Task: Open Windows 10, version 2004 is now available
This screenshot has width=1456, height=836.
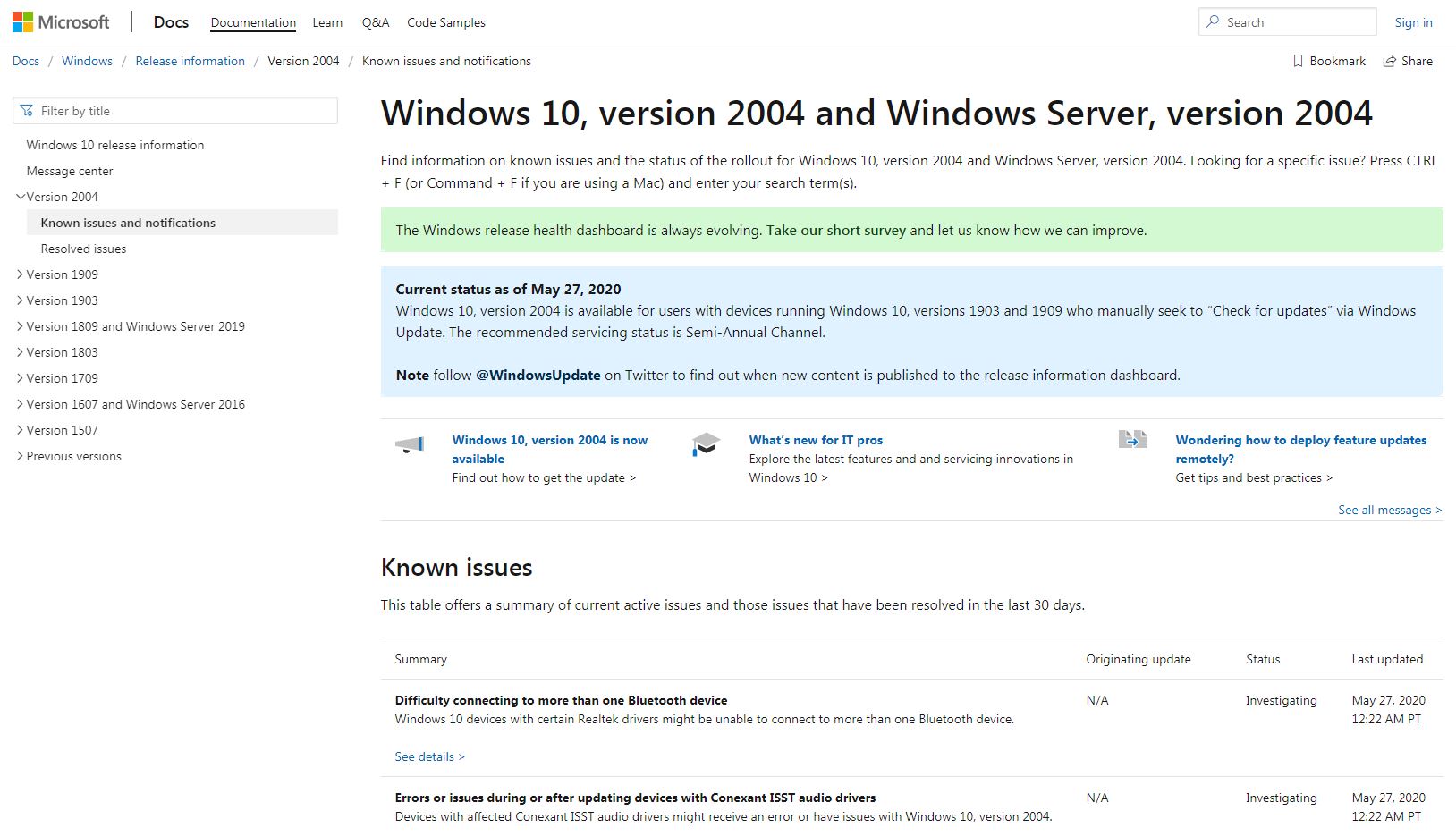Action: (549, 449)
